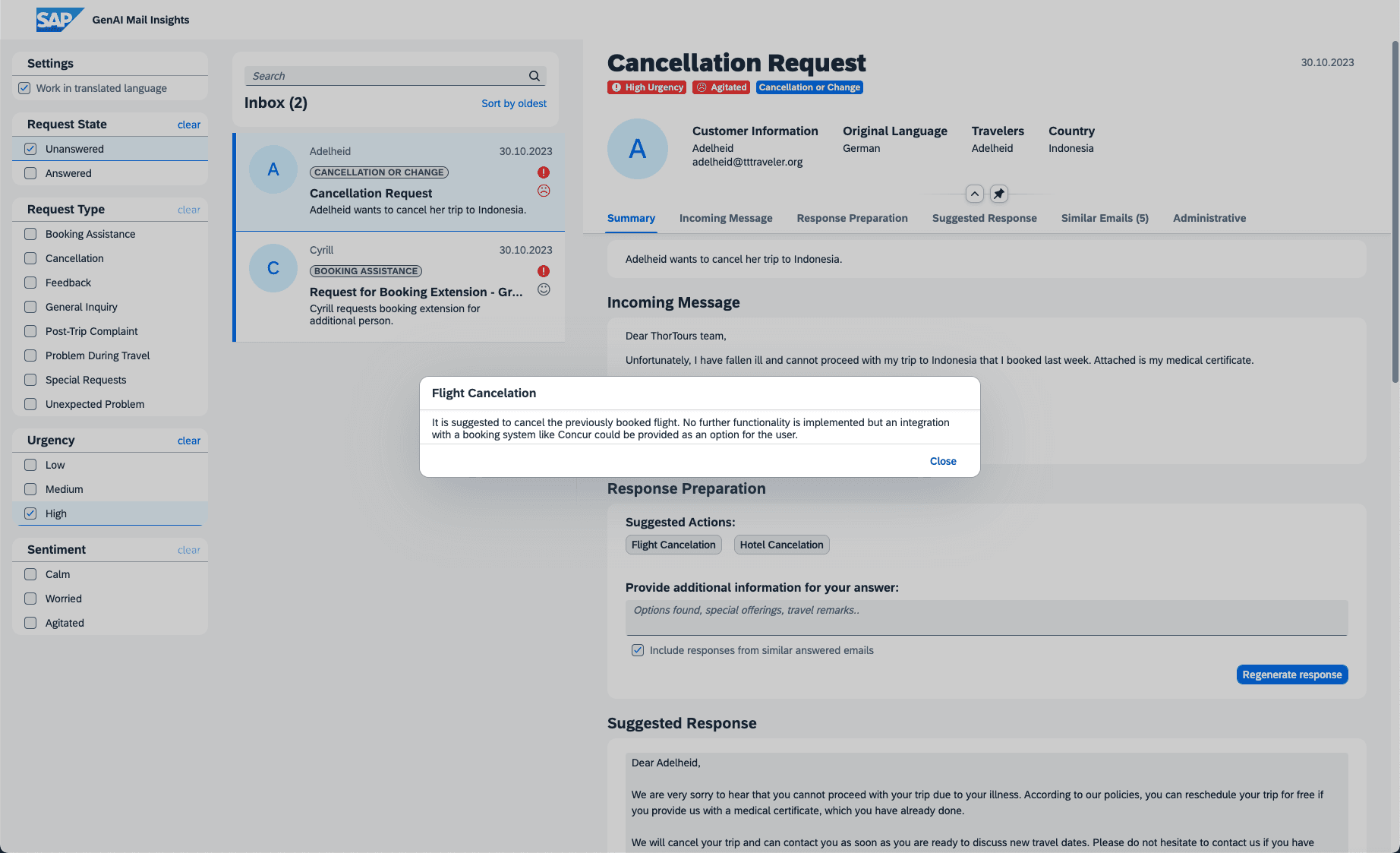Click the SAP logo
The height and width of the screenshot is (853, 1400).
pyautogui.click(x=60, y=20)
